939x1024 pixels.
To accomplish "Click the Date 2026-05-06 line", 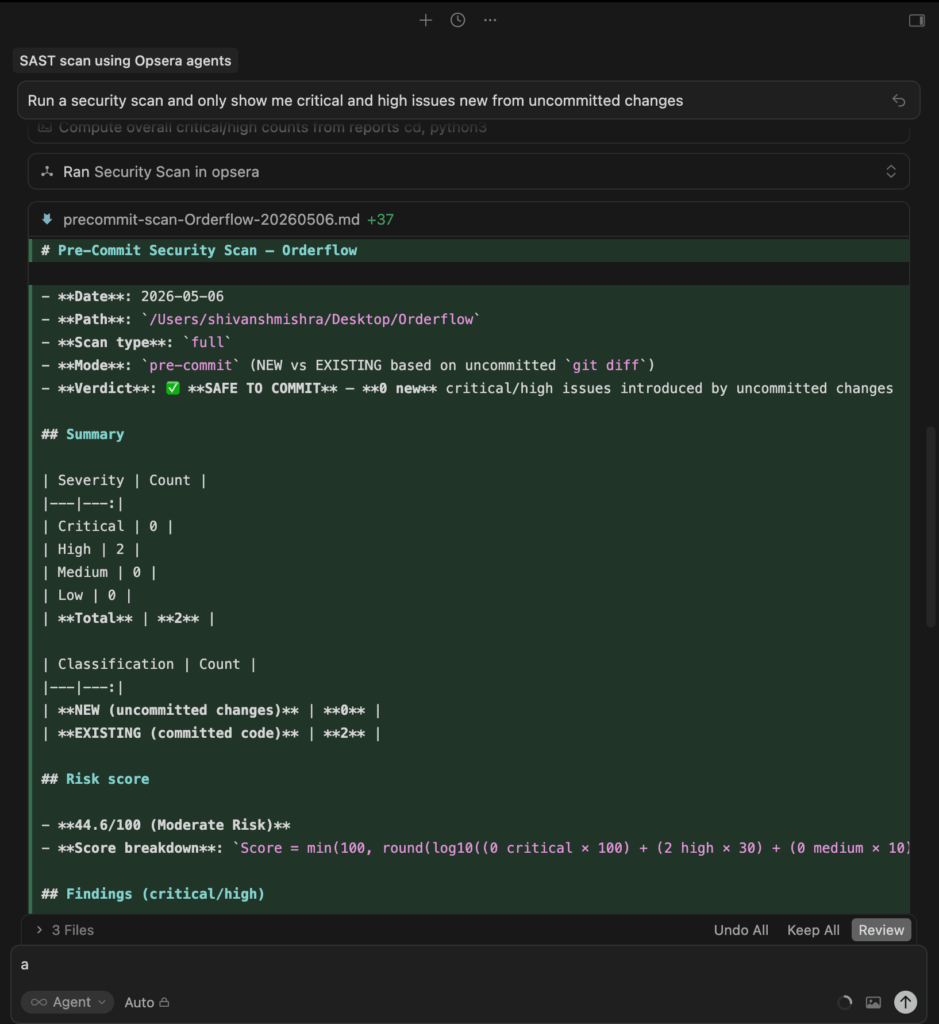I will coord(133,296).
